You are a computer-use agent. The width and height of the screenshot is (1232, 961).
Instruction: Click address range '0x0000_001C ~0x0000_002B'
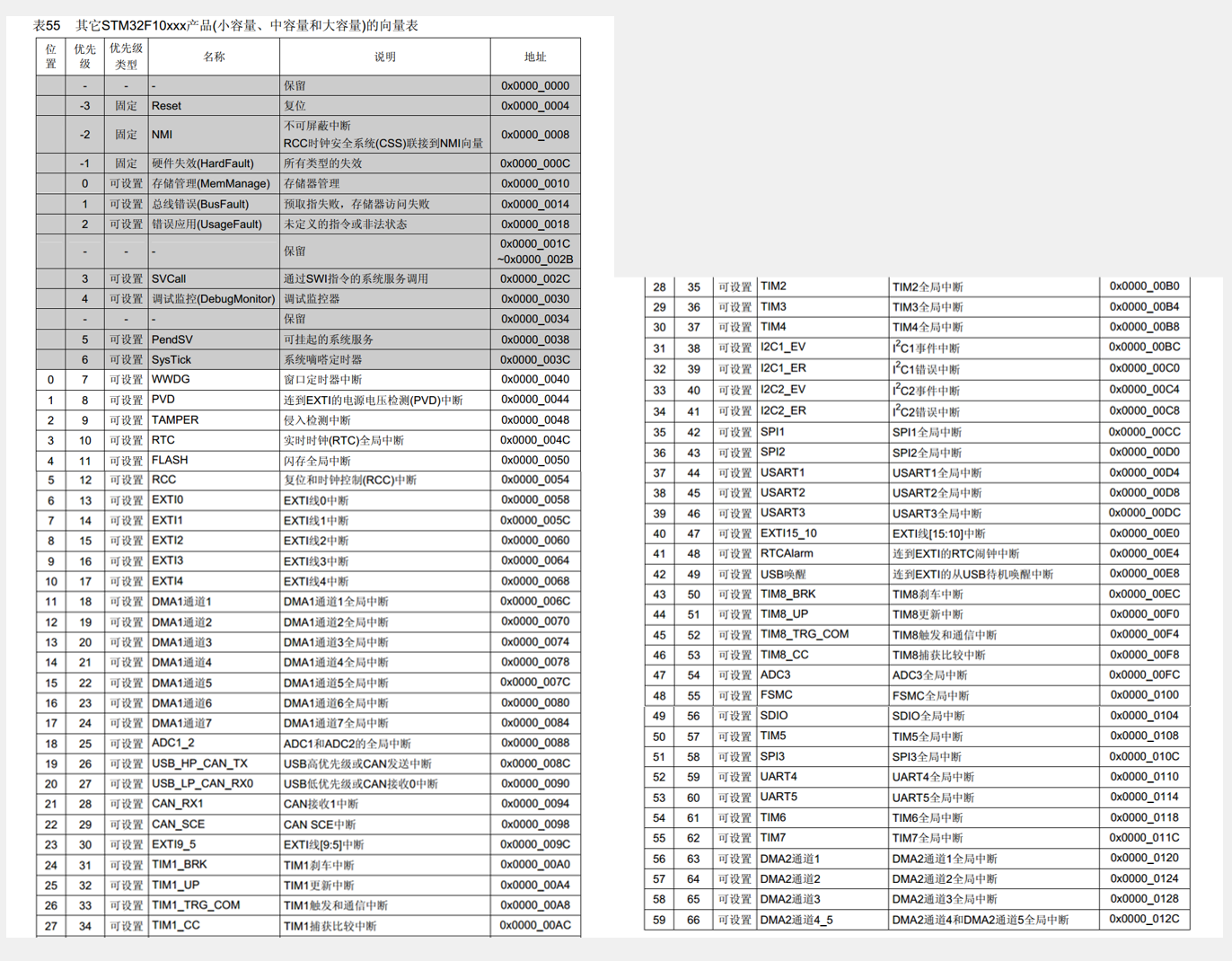pyautogui.click(x=535, y=251)
